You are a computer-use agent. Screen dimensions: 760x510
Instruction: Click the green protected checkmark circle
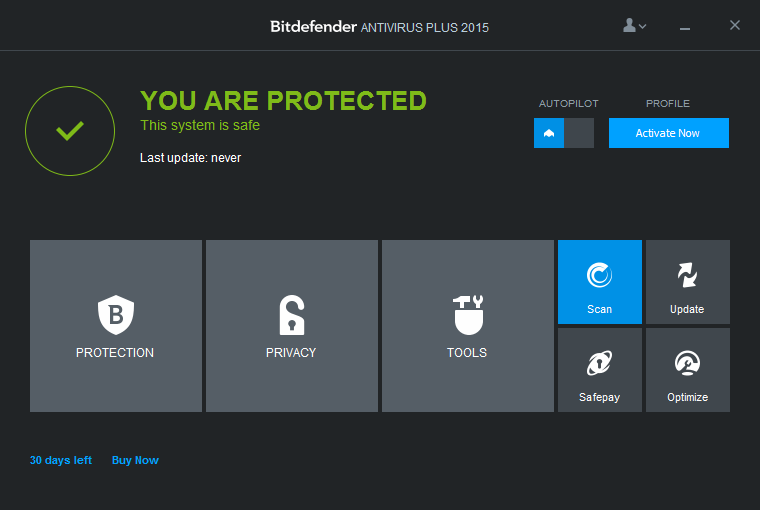[x=69, y=131]
